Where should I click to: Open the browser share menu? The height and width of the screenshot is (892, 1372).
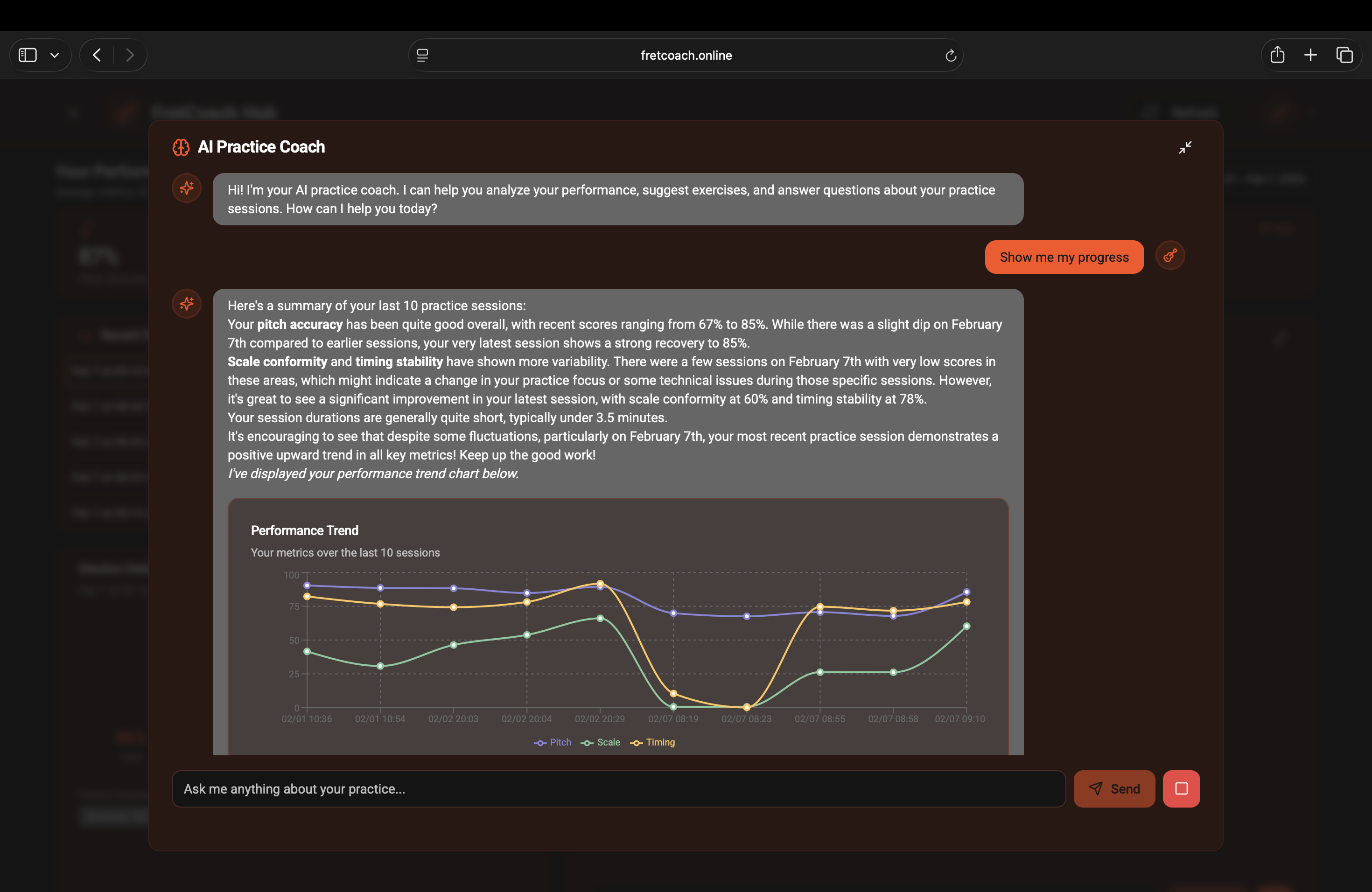tap(1277, 56)
